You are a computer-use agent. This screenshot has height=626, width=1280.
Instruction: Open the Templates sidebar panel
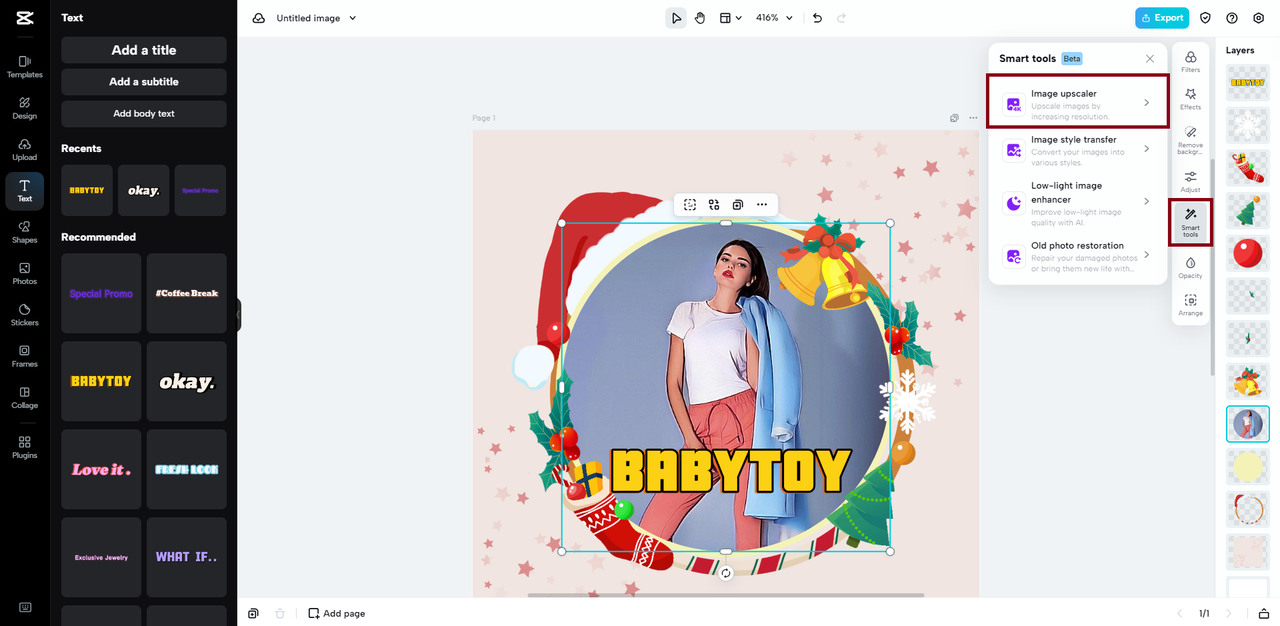pos(24,67)
